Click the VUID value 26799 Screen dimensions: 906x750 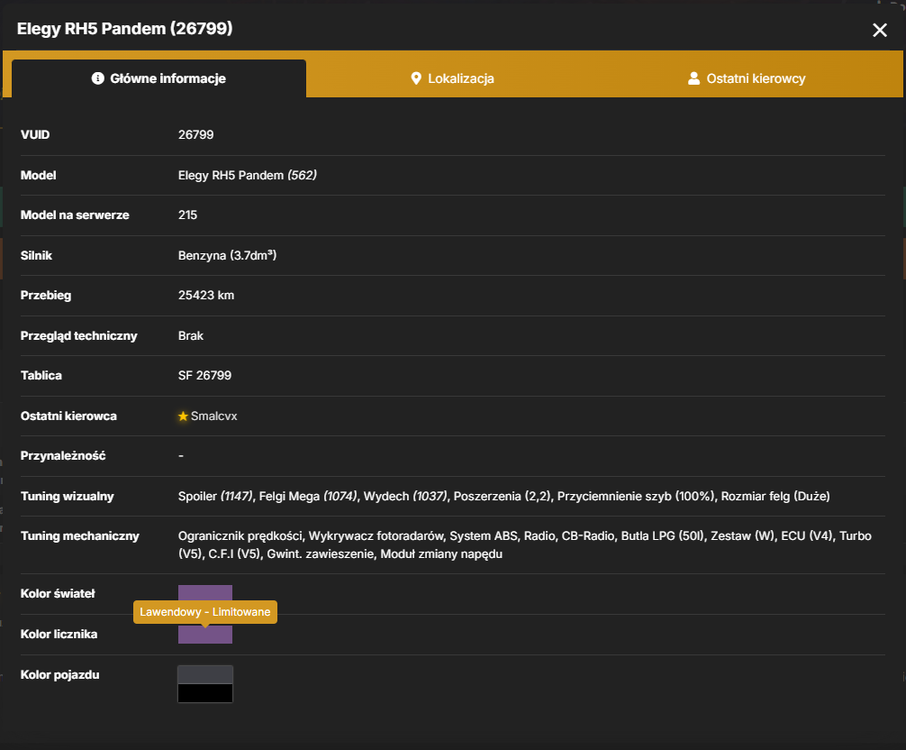pyautogui.click(x=196, y=135)
